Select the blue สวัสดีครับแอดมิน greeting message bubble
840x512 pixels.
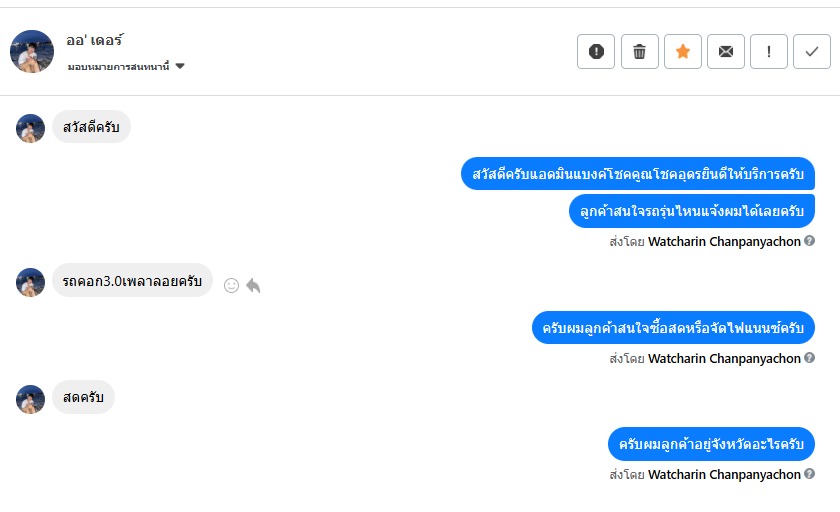tap(638, 174)
